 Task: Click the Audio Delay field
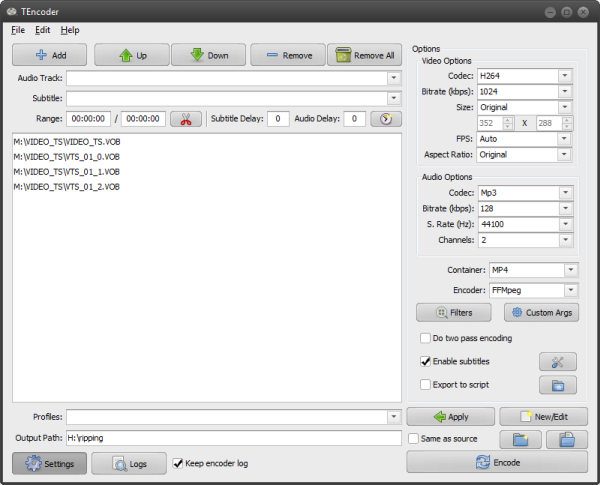point(355,119)
